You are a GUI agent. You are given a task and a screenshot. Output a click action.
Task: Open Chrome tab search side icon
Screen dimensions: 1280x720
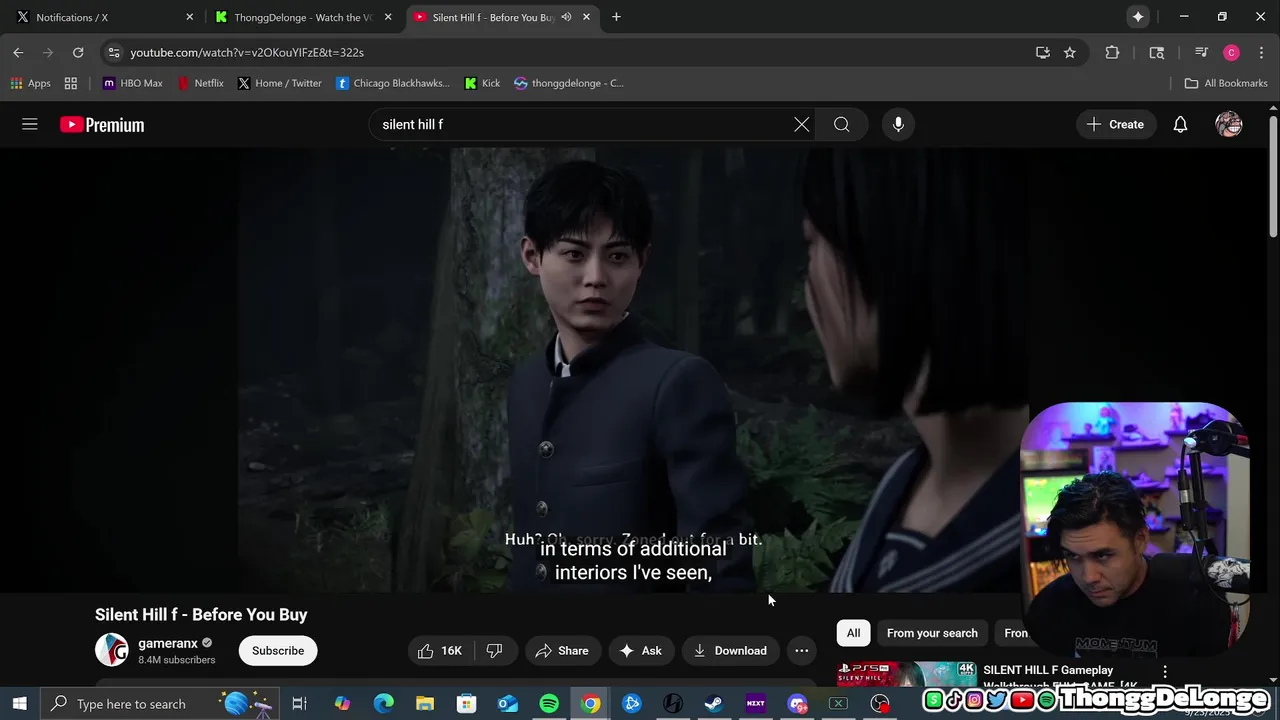tap(1157, 52)
